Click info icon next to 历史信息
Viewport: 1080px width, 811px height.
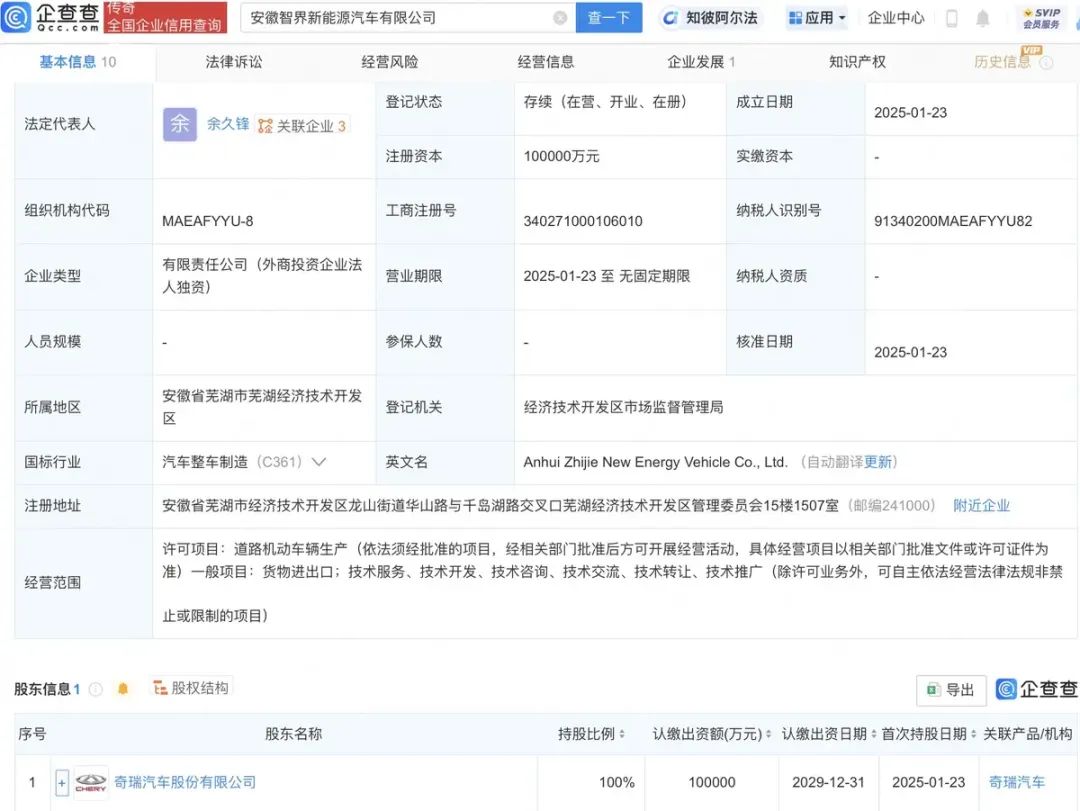(x=1046, y=63)
